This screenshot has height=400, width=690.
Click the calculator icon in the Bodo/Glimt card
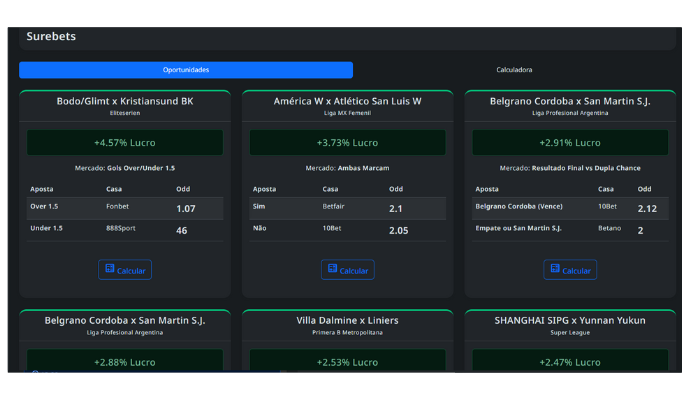[x=109, y=270]
